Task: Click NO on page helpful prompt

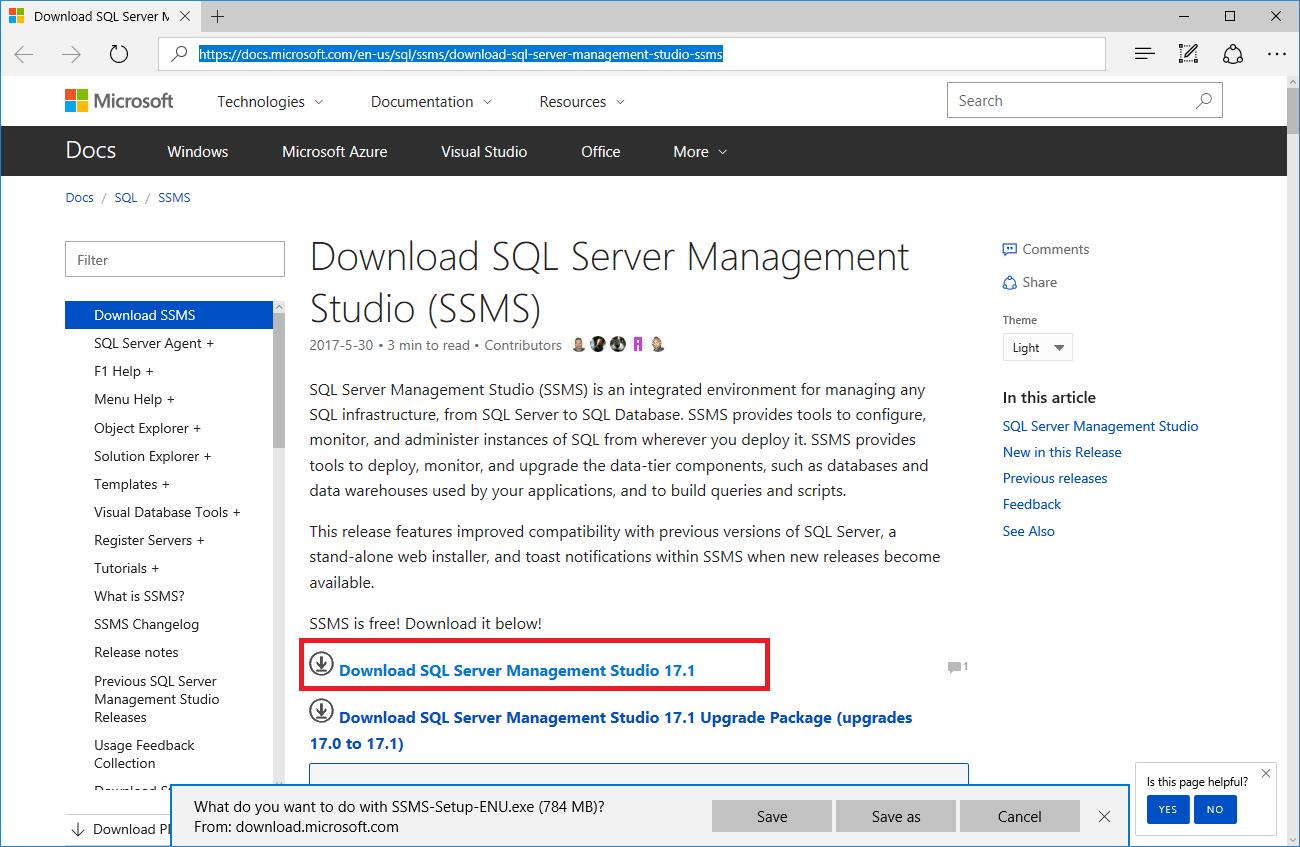Action: point(1215,809)
